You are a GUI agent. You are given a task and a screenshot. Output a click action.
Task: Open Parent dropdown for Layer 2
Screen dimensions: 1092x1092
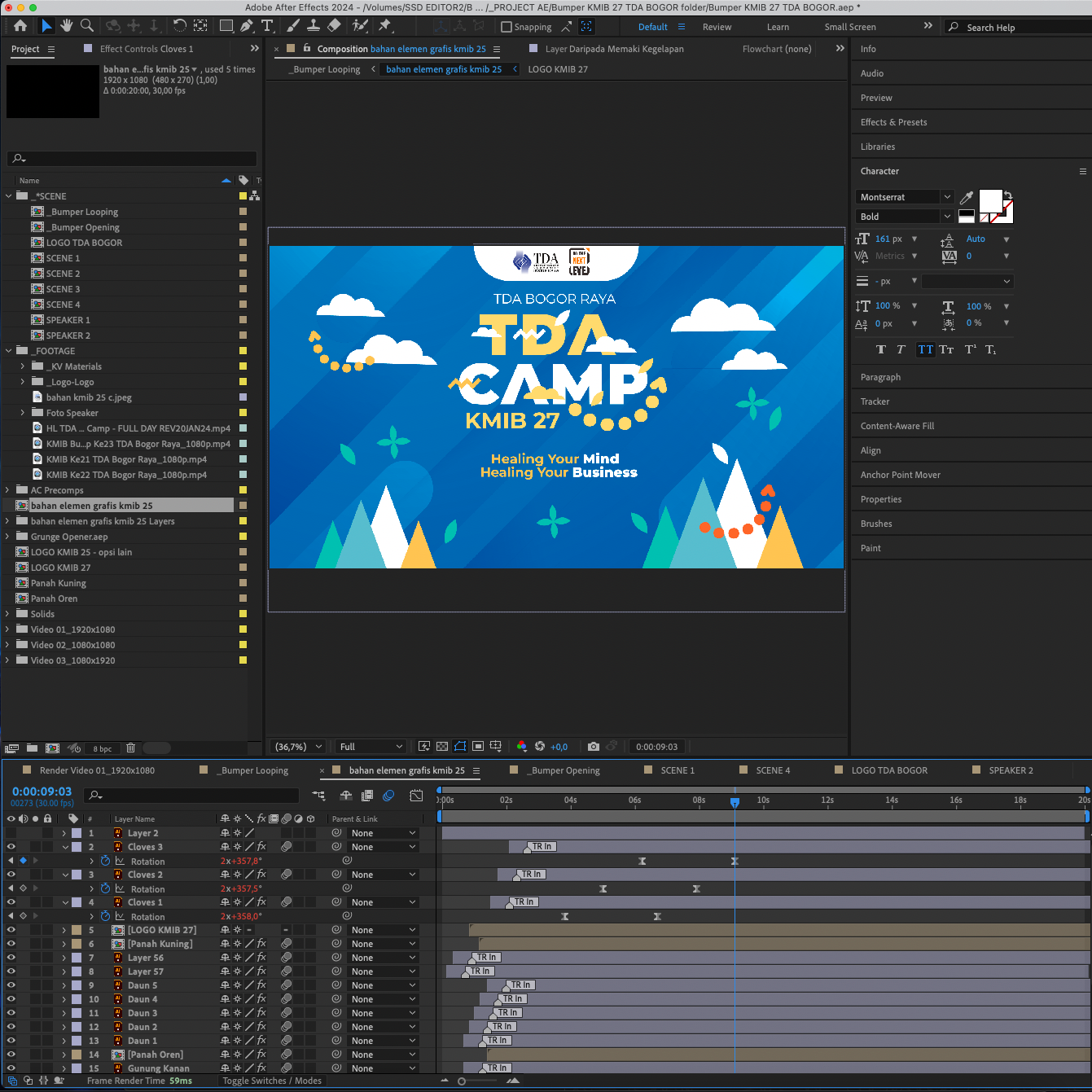point(384,833)
